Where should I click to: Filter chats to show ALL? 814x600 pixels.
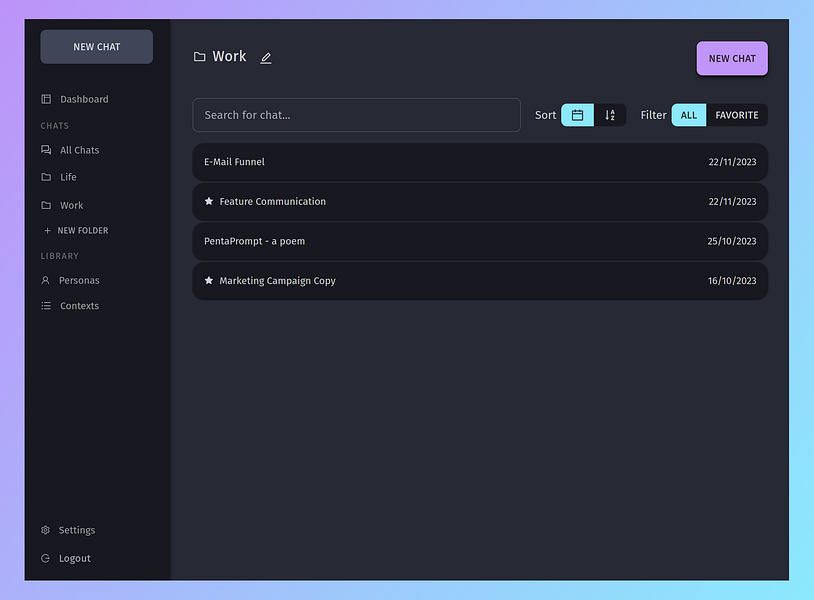(x=688, y=115)
